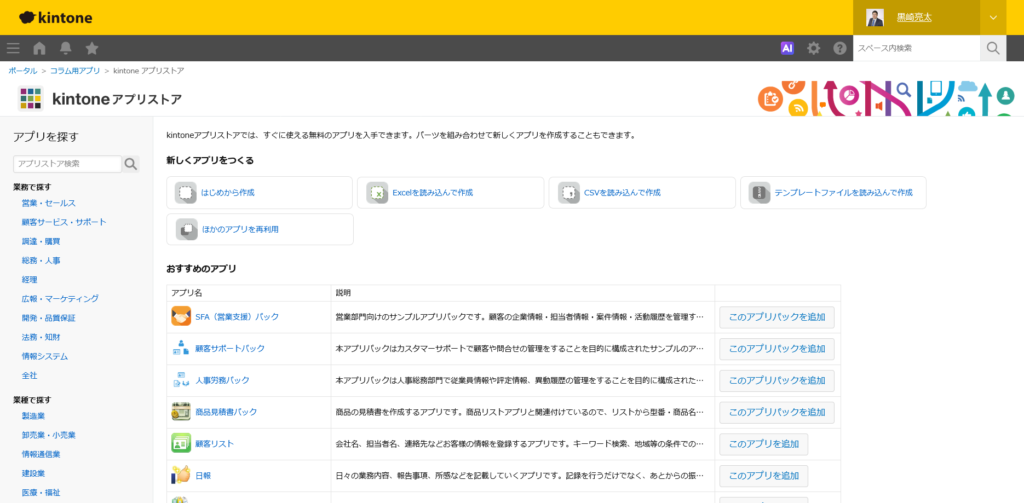Open 顧客リスト app link
The width and height of the screenshot is (1024, 503).
coord(214,444)
